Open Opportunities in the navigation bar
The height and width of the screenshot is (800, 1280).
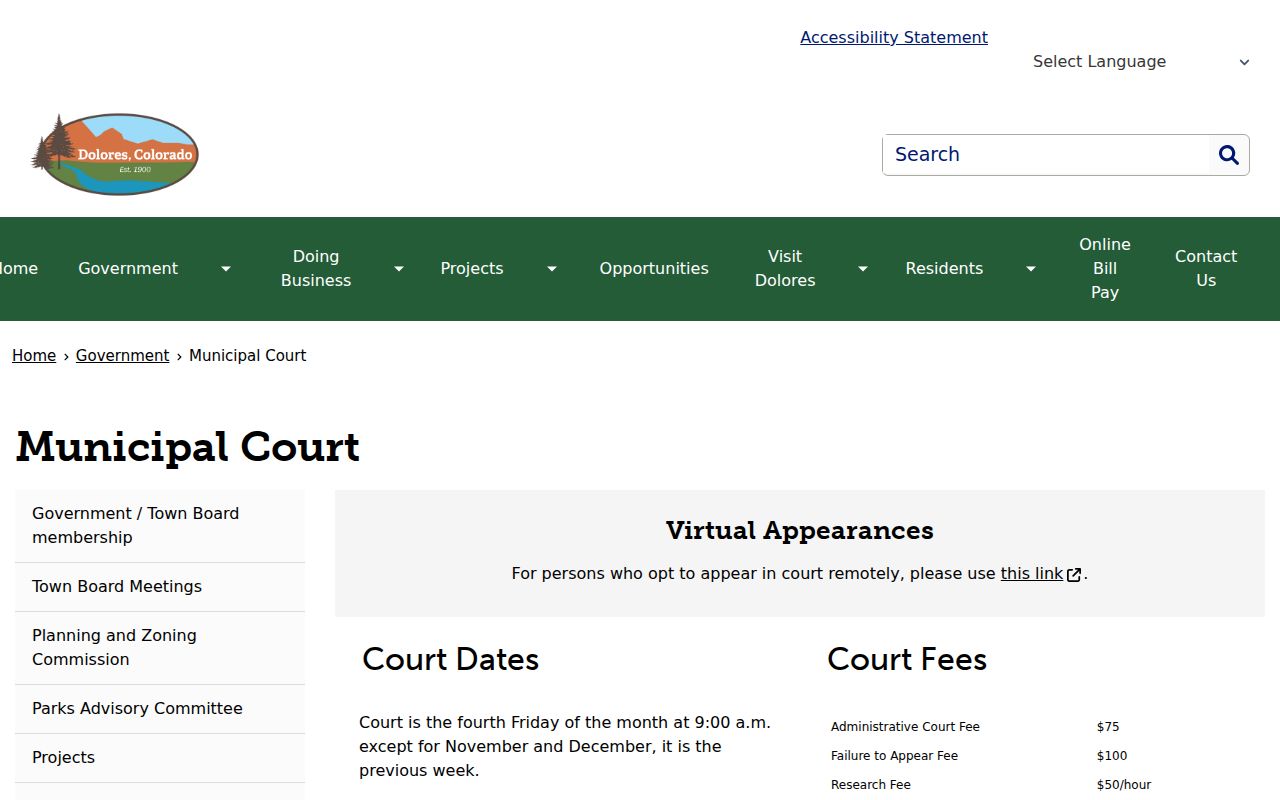[x=654, y=269]
